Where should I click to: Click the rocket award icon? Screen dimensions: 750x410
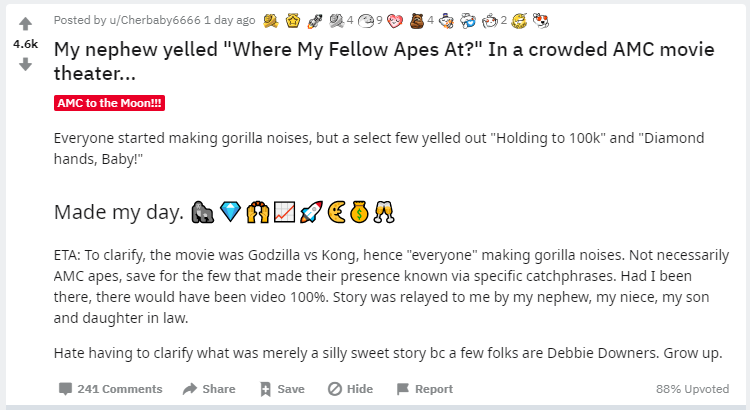[x=311, y=20]
